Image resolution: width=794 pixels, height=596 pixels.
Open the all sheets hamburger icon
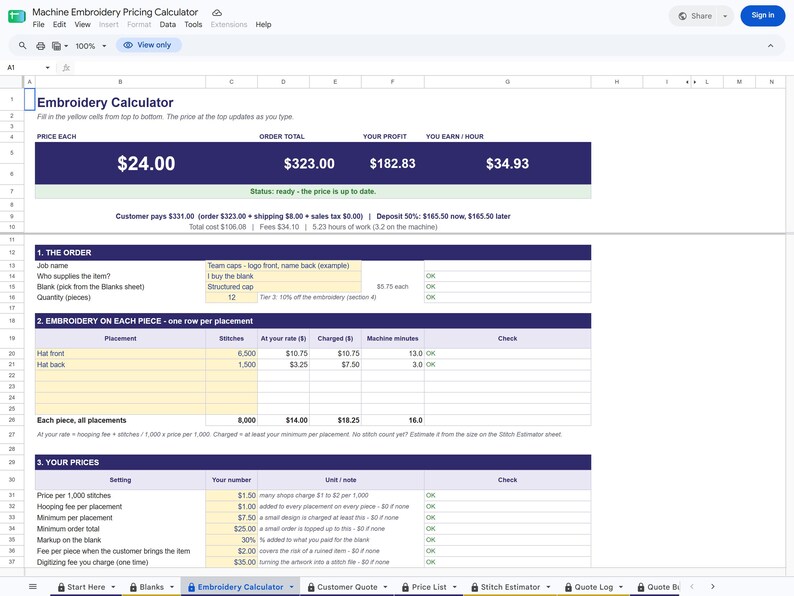pyautogui.click(x=33, y=587)
